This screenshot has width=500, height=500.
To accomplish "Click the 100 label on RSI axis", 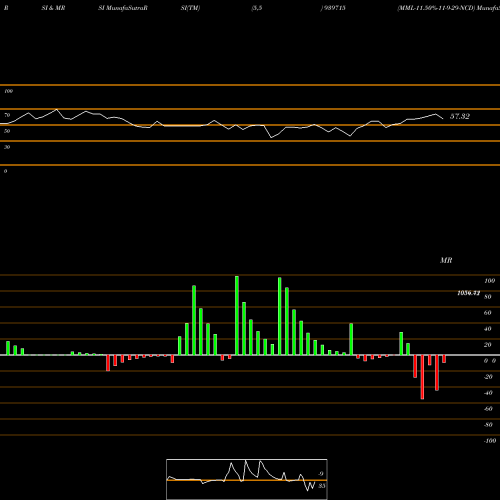I will [x=8, y=91].
